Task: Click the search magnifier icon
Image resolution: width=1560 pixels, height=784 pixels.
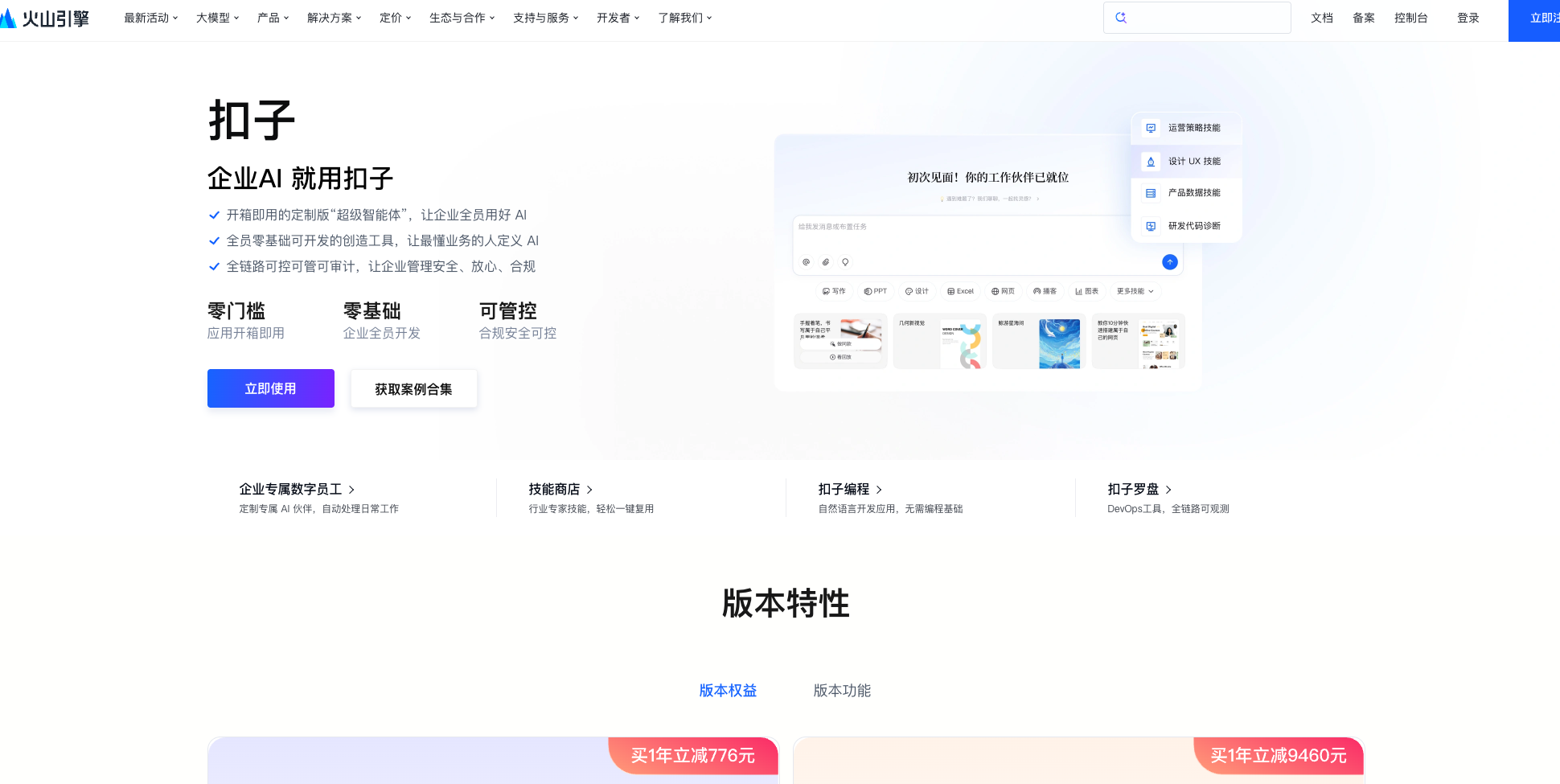Action: pos(1121,18)
